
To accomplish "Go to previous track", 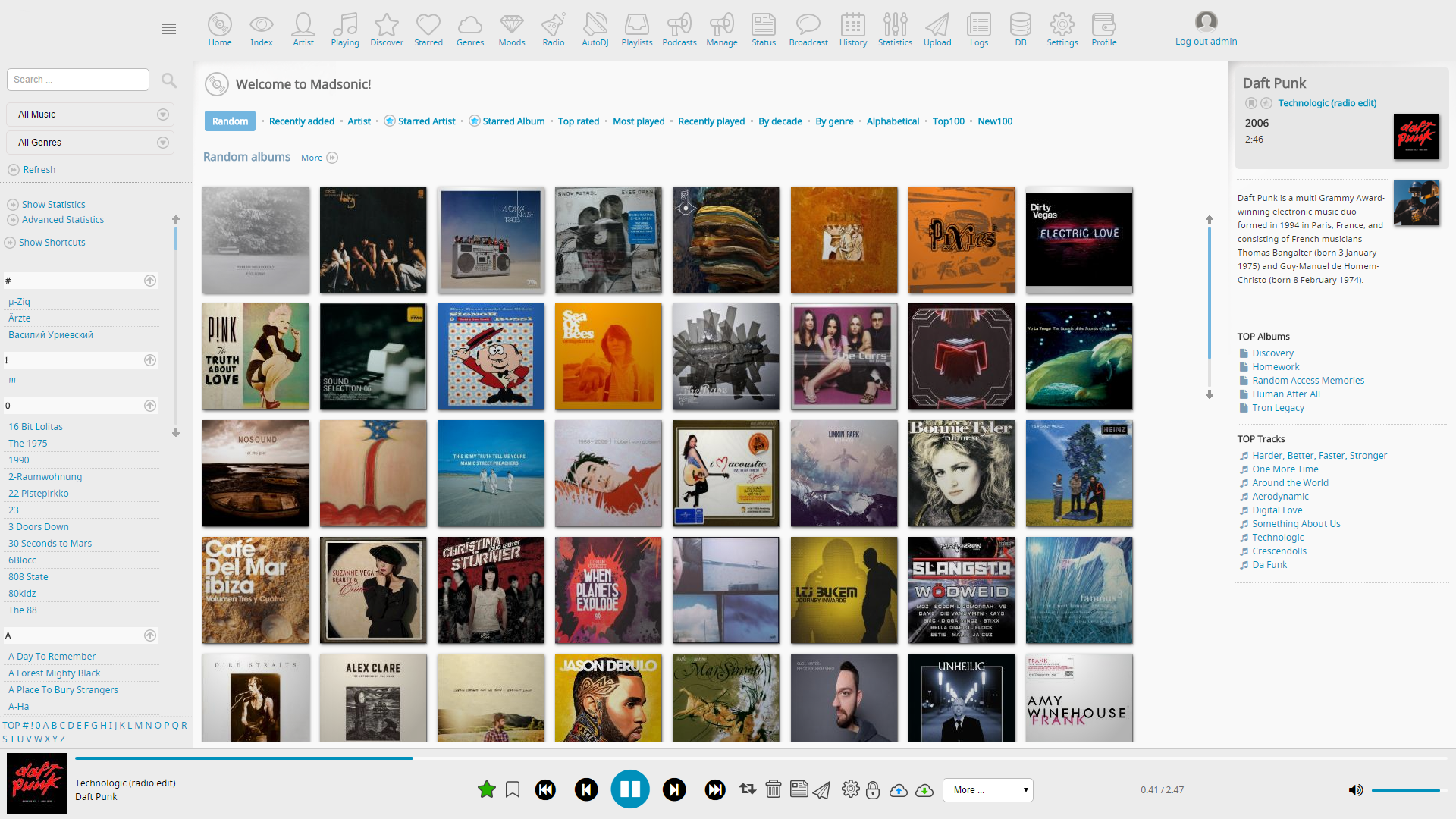I will click(x=586, y=789).
